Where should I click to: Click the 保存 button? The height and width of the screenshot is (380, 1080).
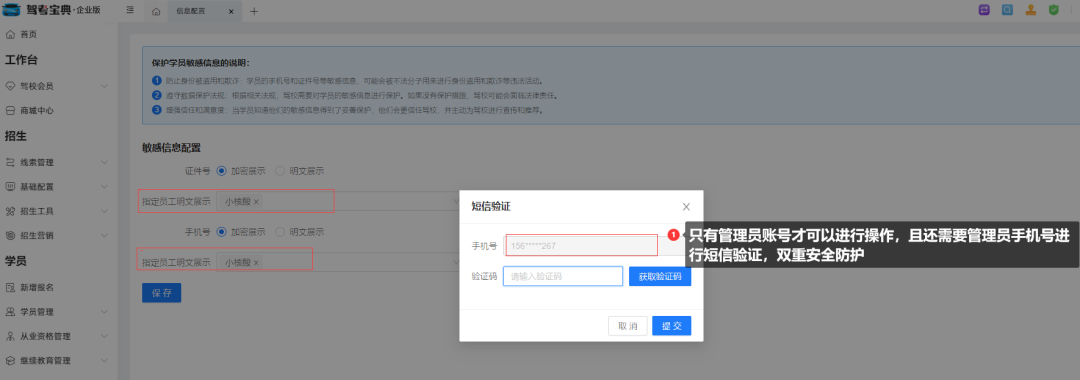161,293
